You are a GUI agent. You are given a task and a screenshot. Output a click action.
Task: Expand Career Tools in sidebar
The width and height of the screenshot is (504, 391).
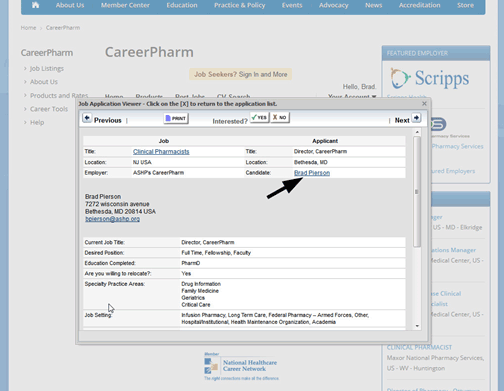coord(49,109)
